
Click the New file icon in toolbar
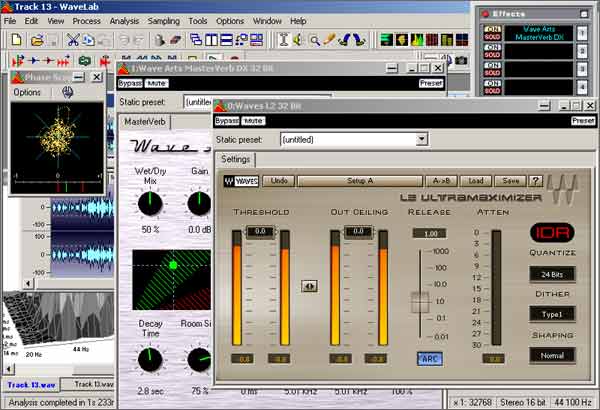point(16,40)
